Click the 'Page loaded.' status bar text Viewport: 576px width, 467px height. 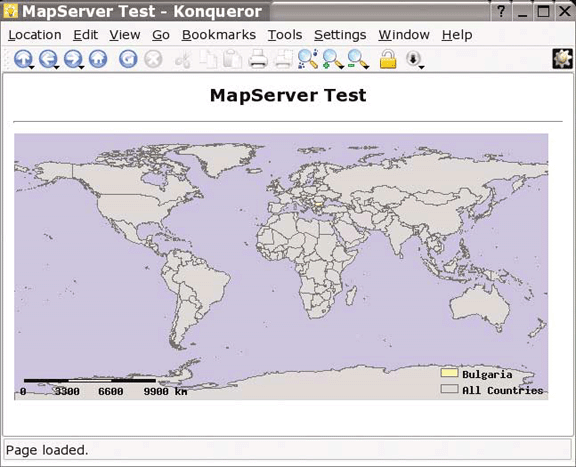point(47,450)
